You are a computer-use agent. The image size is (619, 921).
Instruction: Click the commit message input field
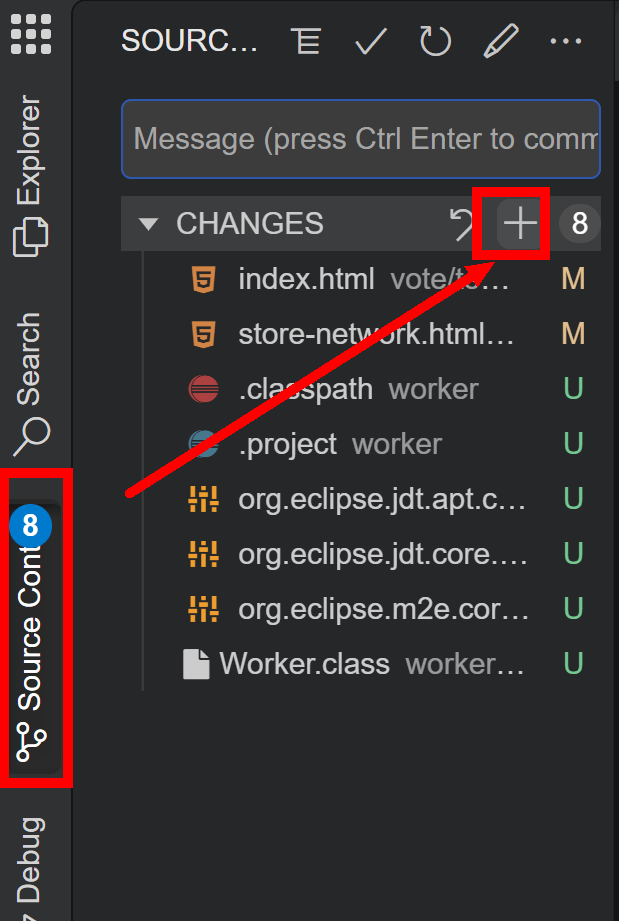click(x=360, y=138)
